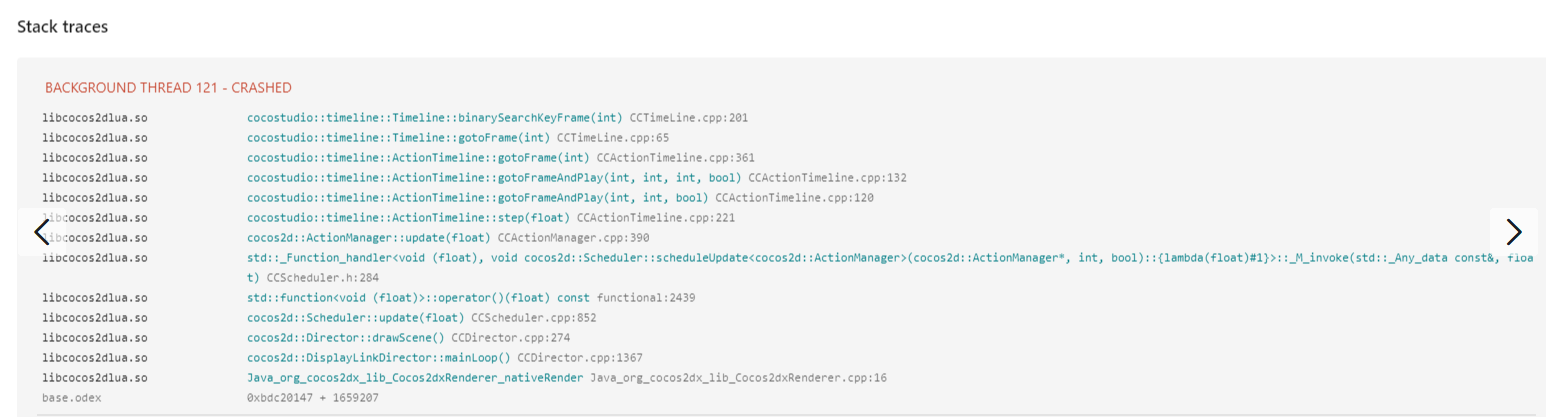Click the Stack traces section heading
The width and height of the screenshot is (1546, 417).
(x=62, y=27)
